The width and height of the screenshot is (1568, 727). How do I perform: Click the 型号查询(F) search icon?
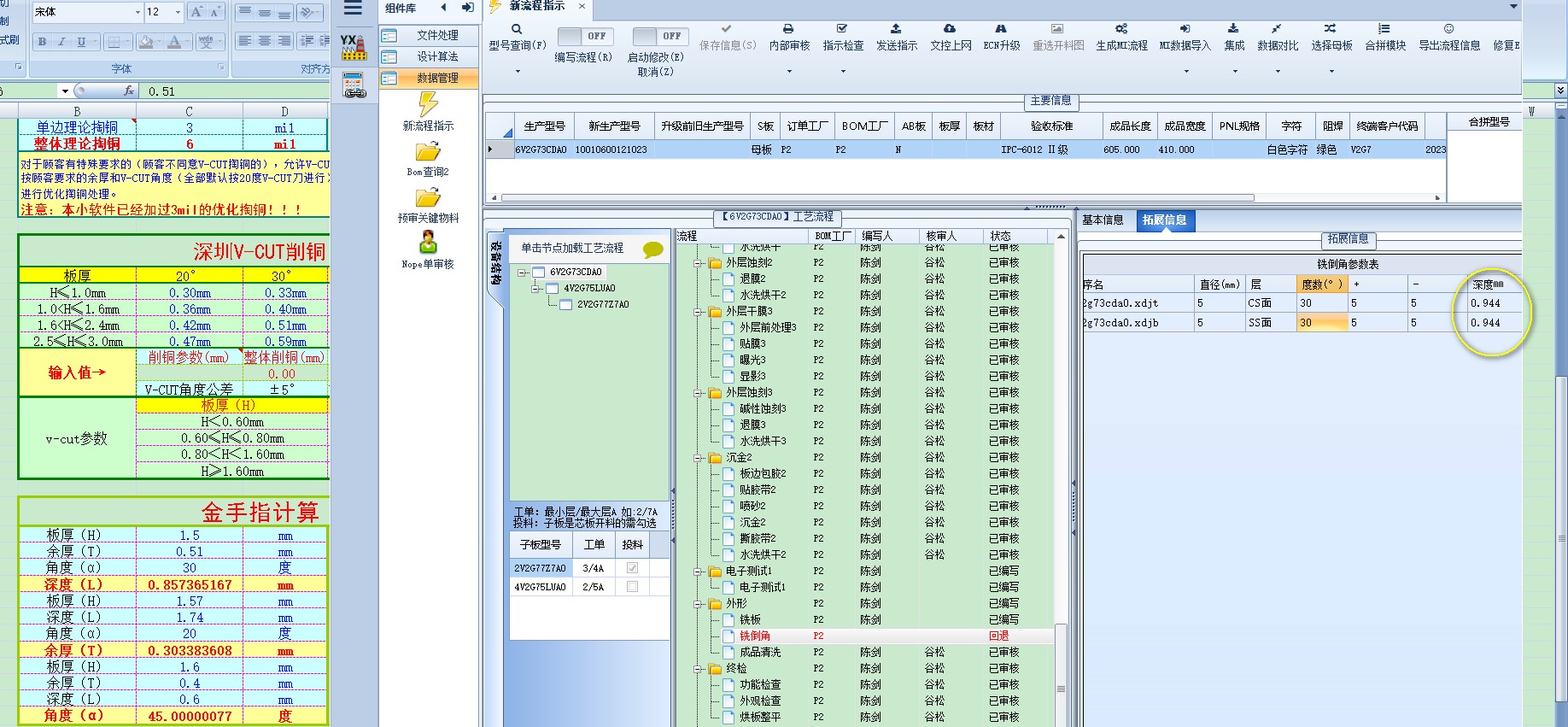517,29
